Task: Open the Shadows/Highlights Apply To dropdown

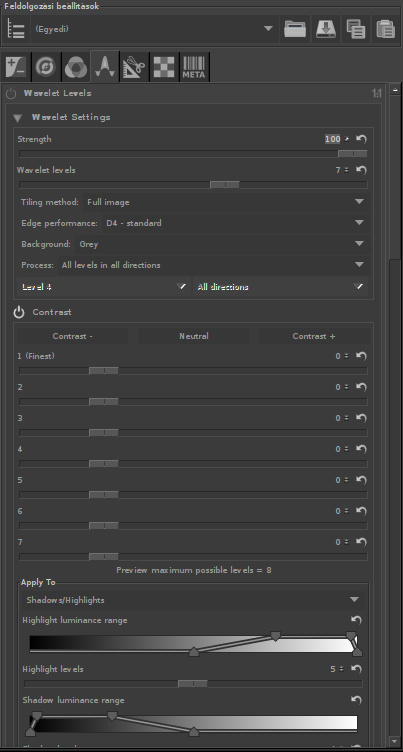Action: coord(193,600)
